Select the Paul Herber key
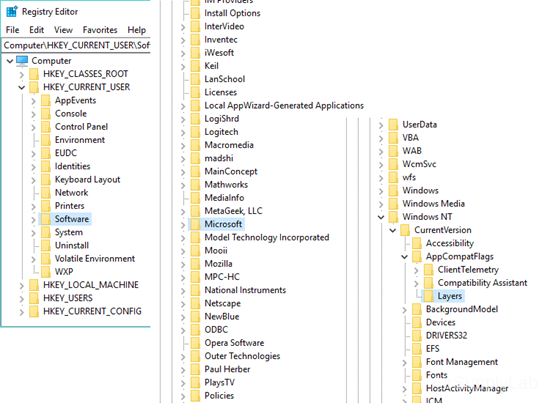Screen dimensions: 550x403 click(x=227, y=369)
